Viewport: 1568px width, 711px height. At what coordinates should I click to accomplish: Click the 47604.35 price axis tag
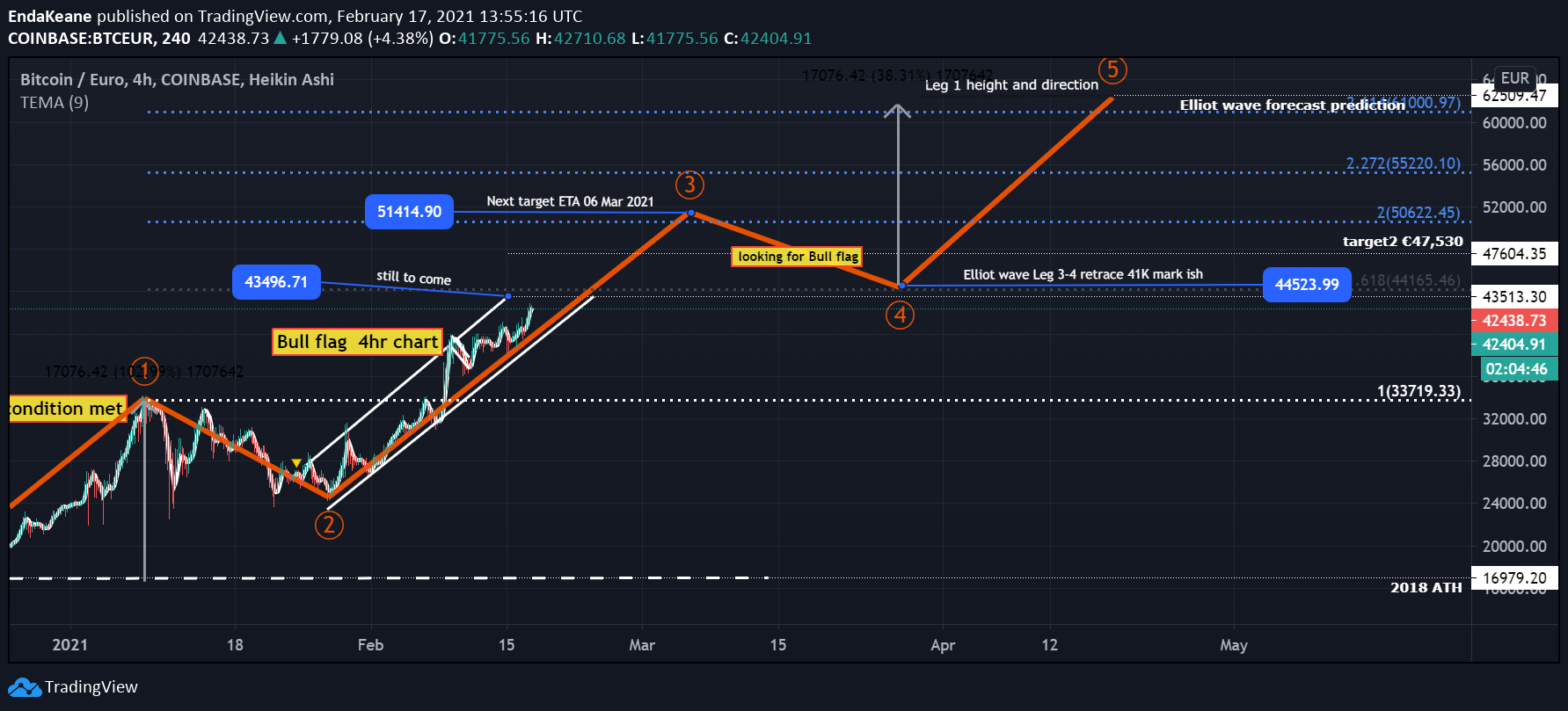point(1514,254)
